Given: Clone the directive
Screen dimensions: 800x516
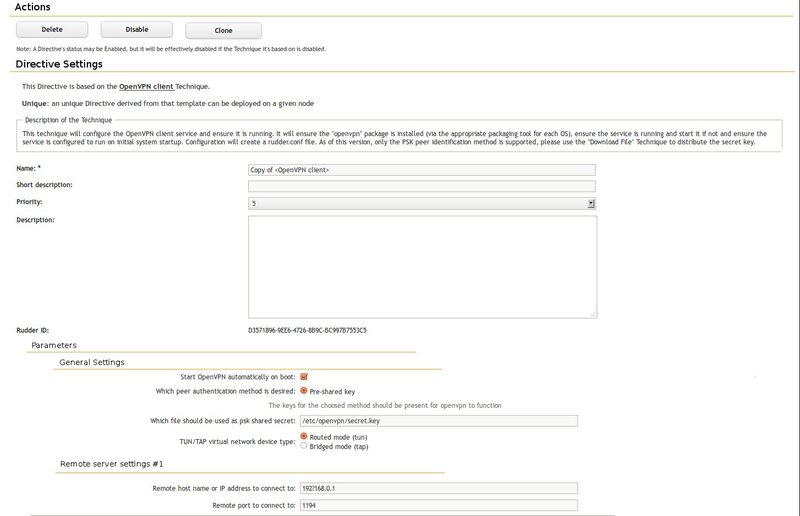Looking at the screenshot, I should click(x=223, y=31).
